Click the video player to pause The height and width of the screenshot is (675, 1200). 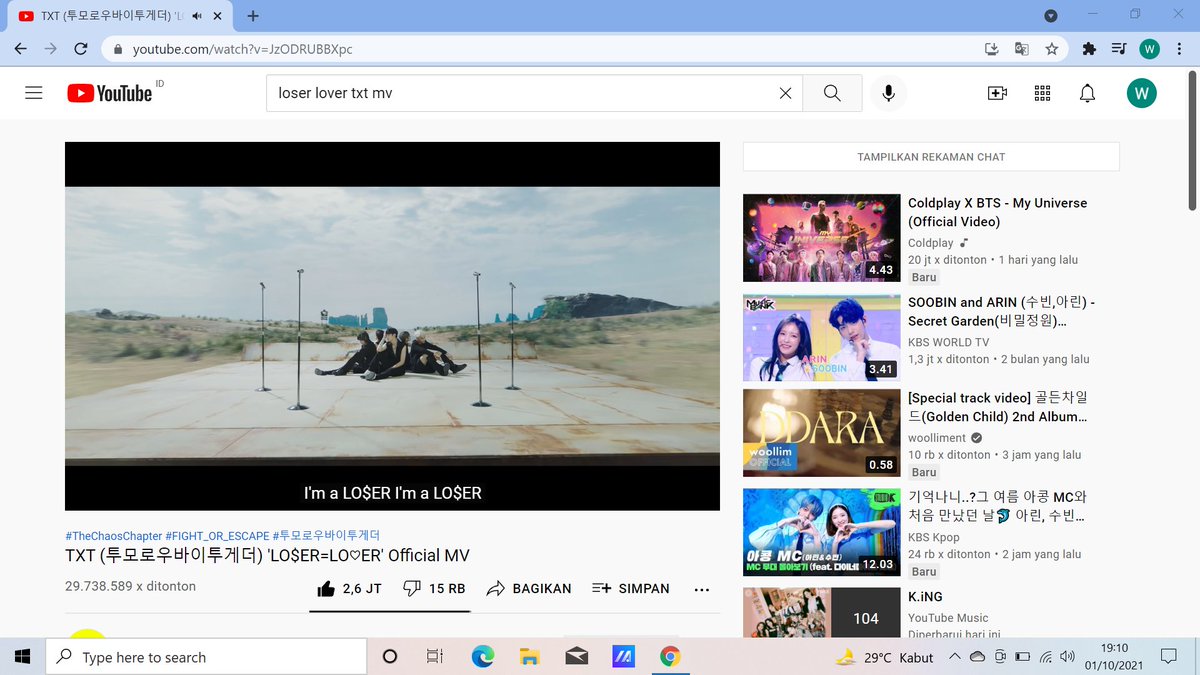coord(392,326)
